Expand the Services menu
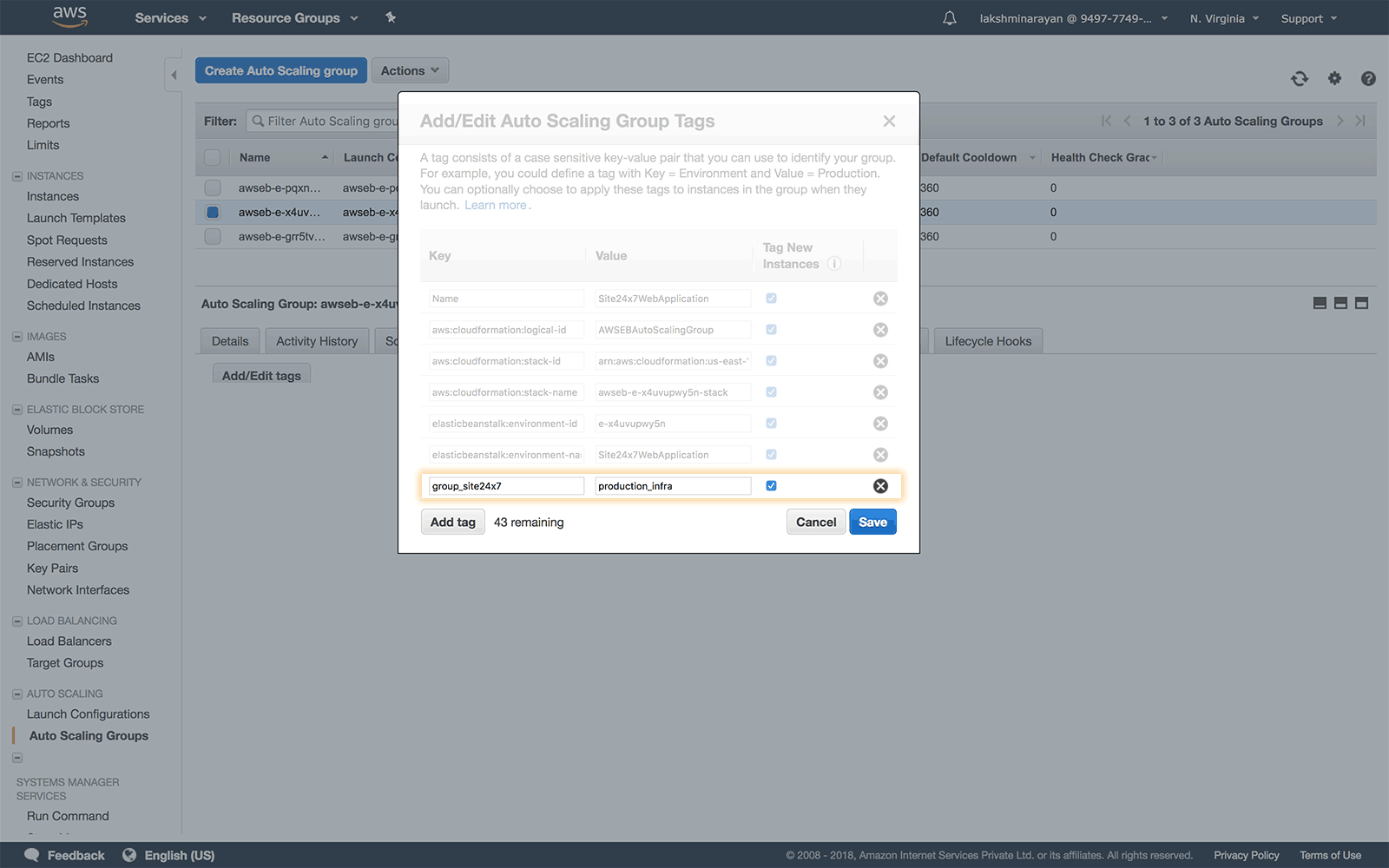 click(x=169, y=17)
